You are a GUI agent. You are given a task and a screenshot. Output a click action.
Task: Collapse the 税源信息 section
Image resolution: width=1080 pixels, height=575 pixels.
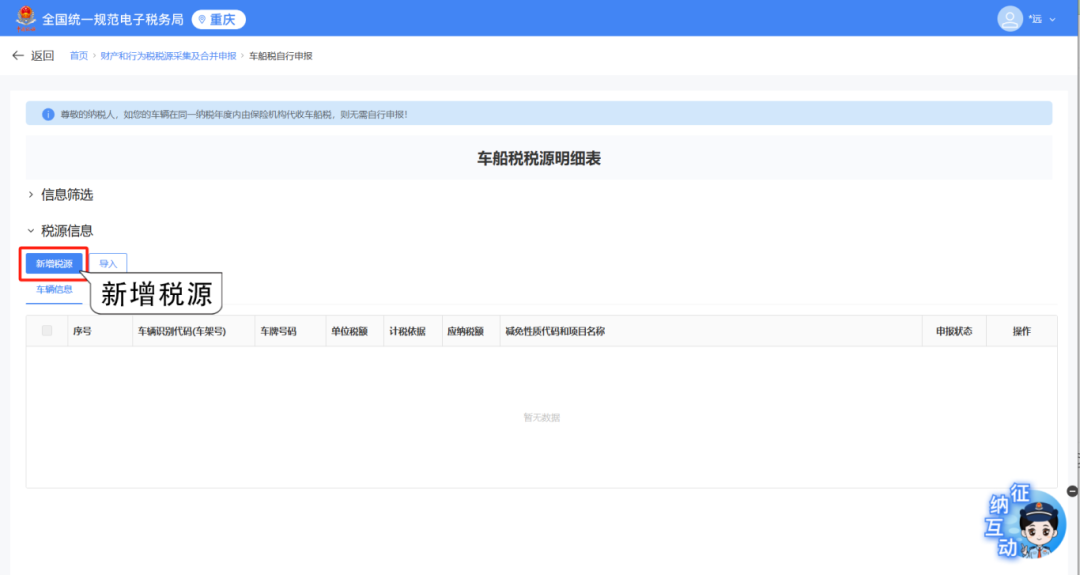tap(31, 230)
